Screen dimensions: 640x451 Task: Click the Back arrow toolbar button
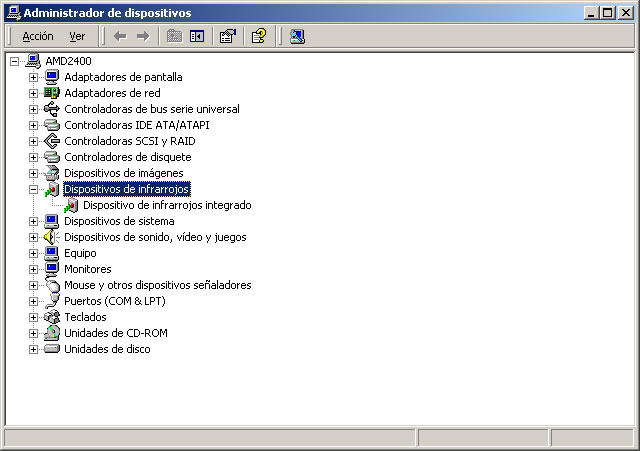coord(120,36)
